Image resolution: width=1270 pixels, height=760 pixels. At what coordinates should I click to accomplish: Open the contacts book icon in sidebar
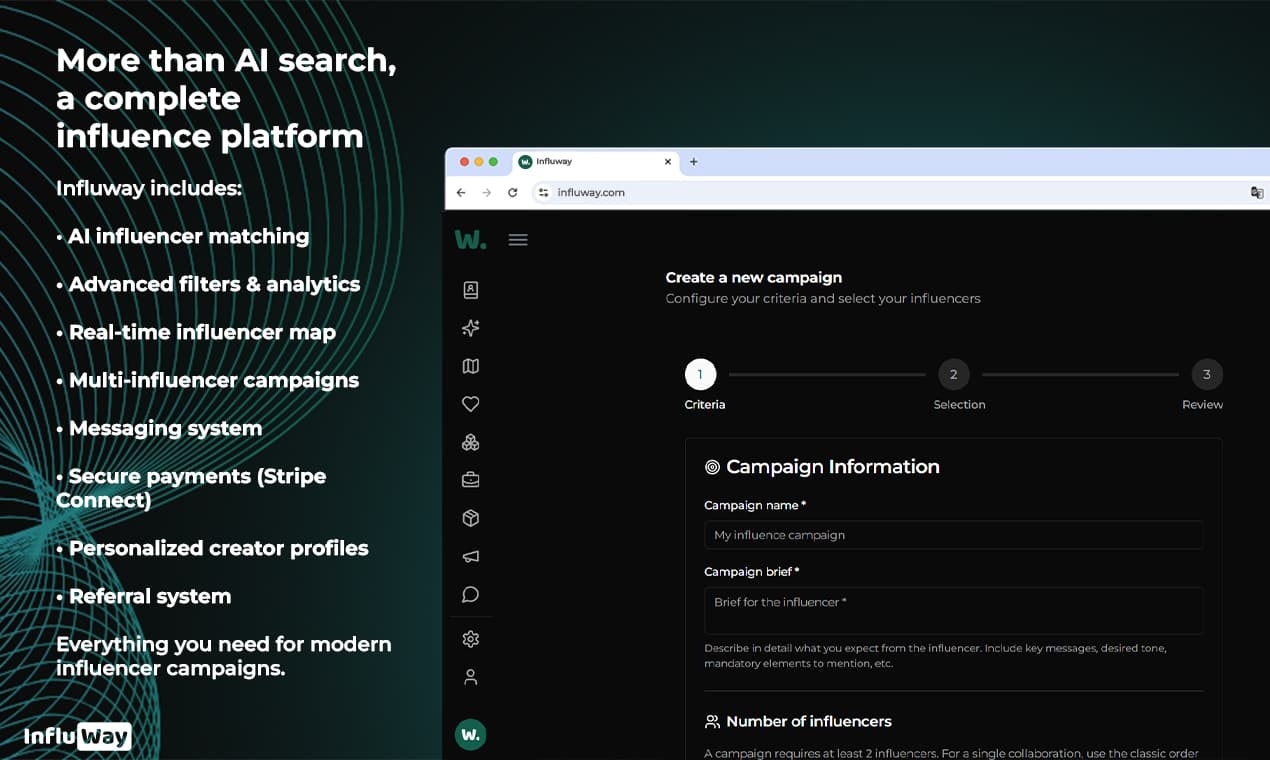tap(471, 290)
